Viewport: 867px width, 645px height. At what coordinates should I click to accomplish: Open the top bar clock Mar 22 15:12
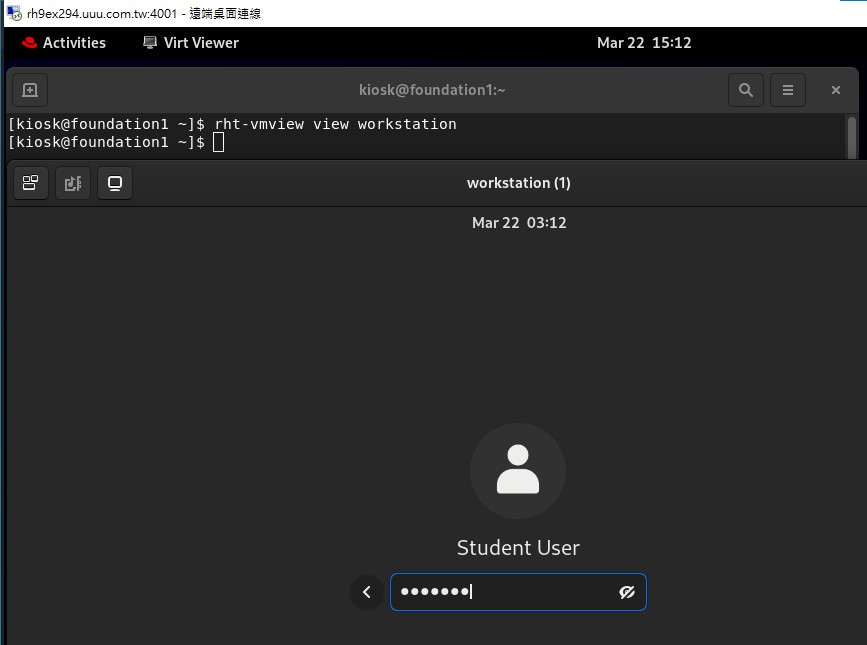644,43
